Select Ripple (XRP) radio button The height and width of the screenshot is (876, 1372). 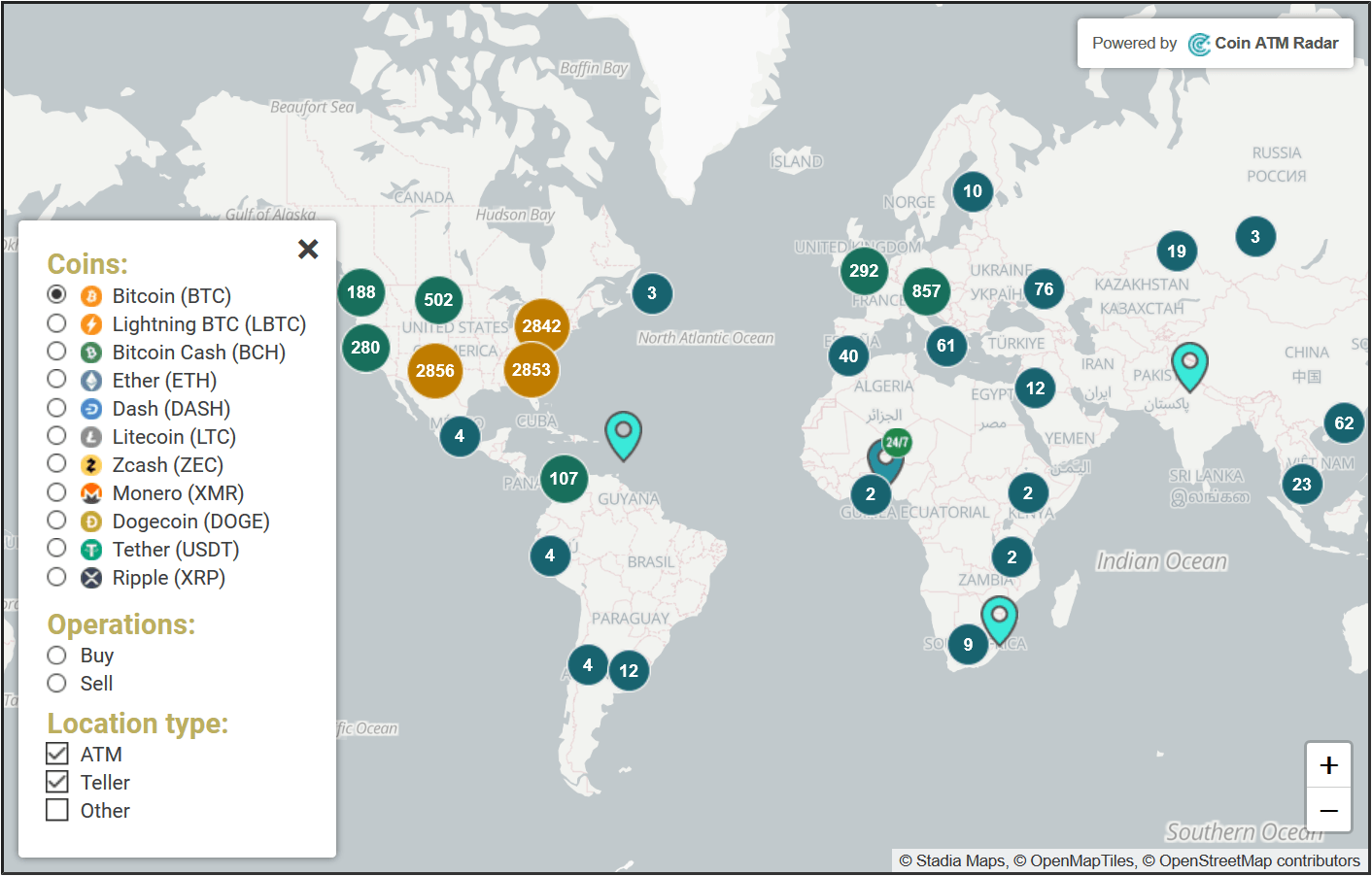[x=57, y=577]
